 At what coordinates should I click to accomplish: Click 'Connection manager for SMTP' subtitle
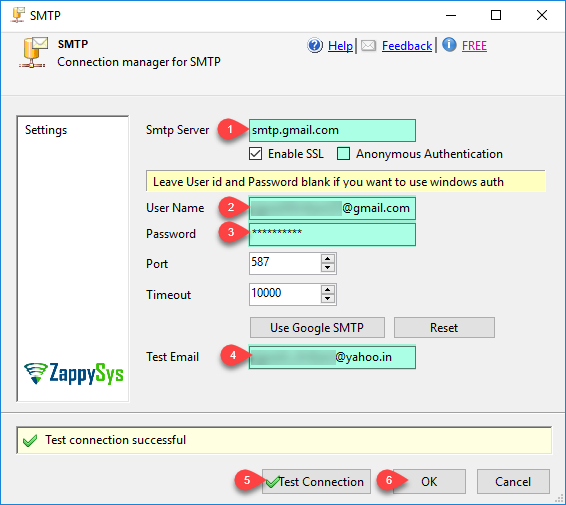[x=139, y=62]
